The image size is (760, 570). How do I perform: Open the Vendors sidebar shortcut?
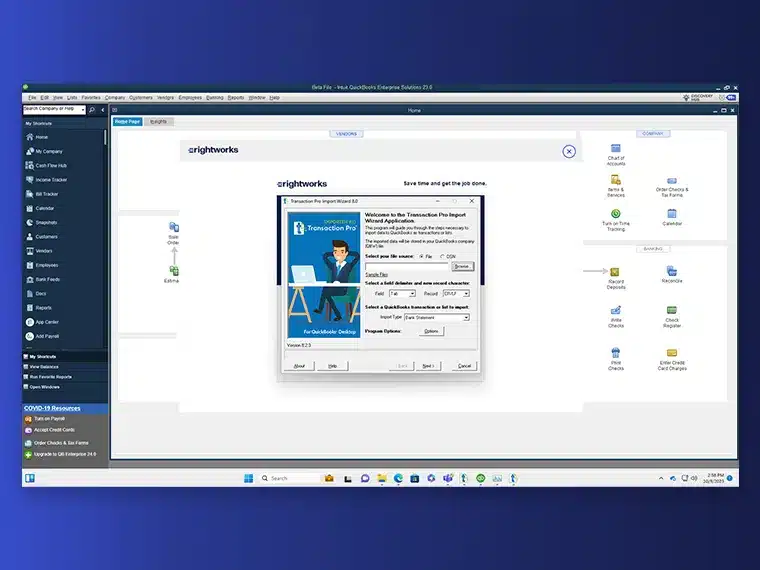[39, 251]
